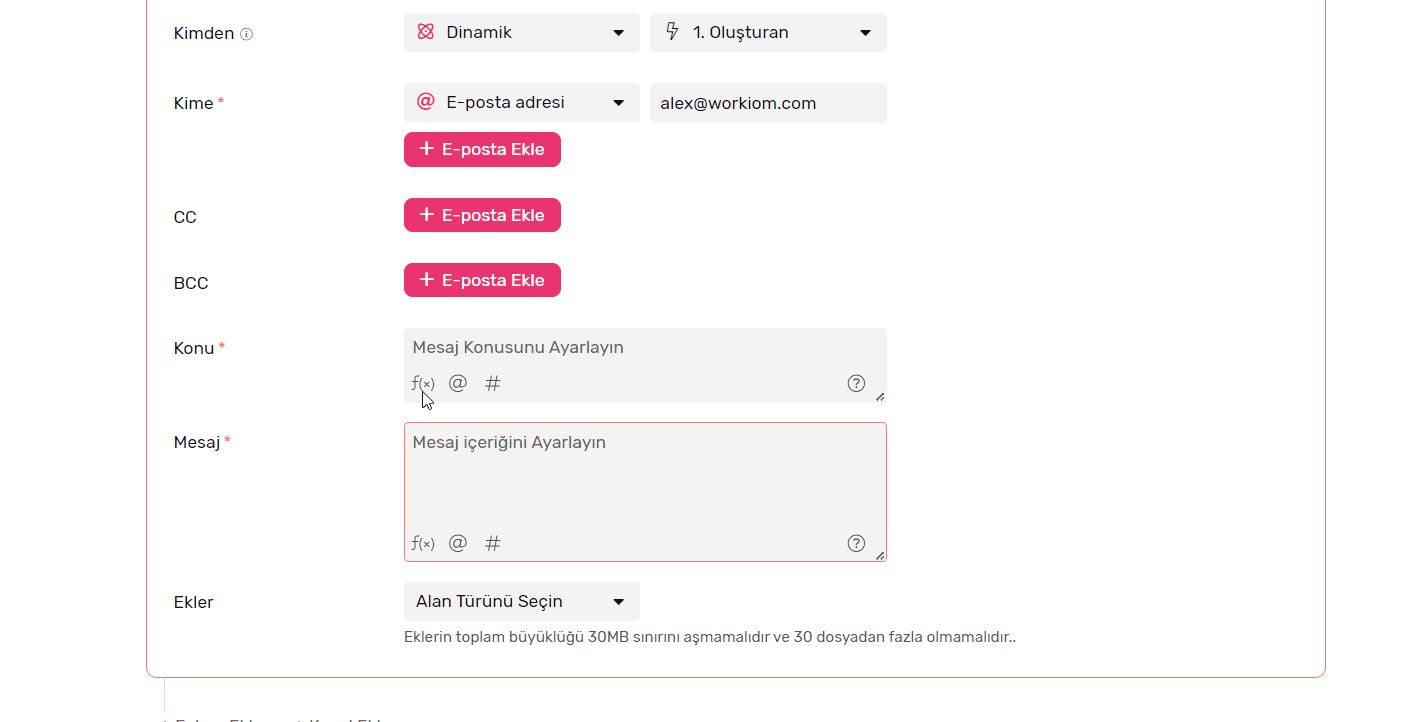Click the Mesaj label text
The width and height of the screenshot is (1425, 722).
197,442
